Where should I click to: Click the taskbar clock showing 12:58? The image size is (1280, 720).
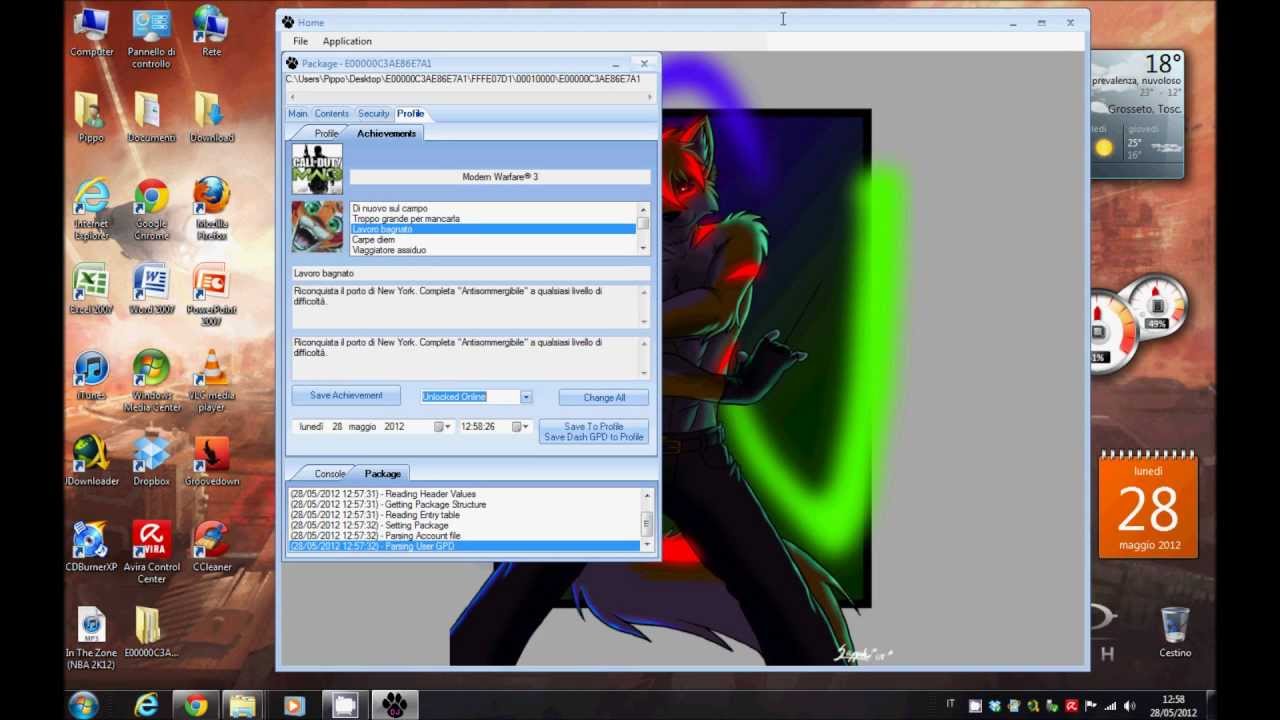coord(1174,705)
